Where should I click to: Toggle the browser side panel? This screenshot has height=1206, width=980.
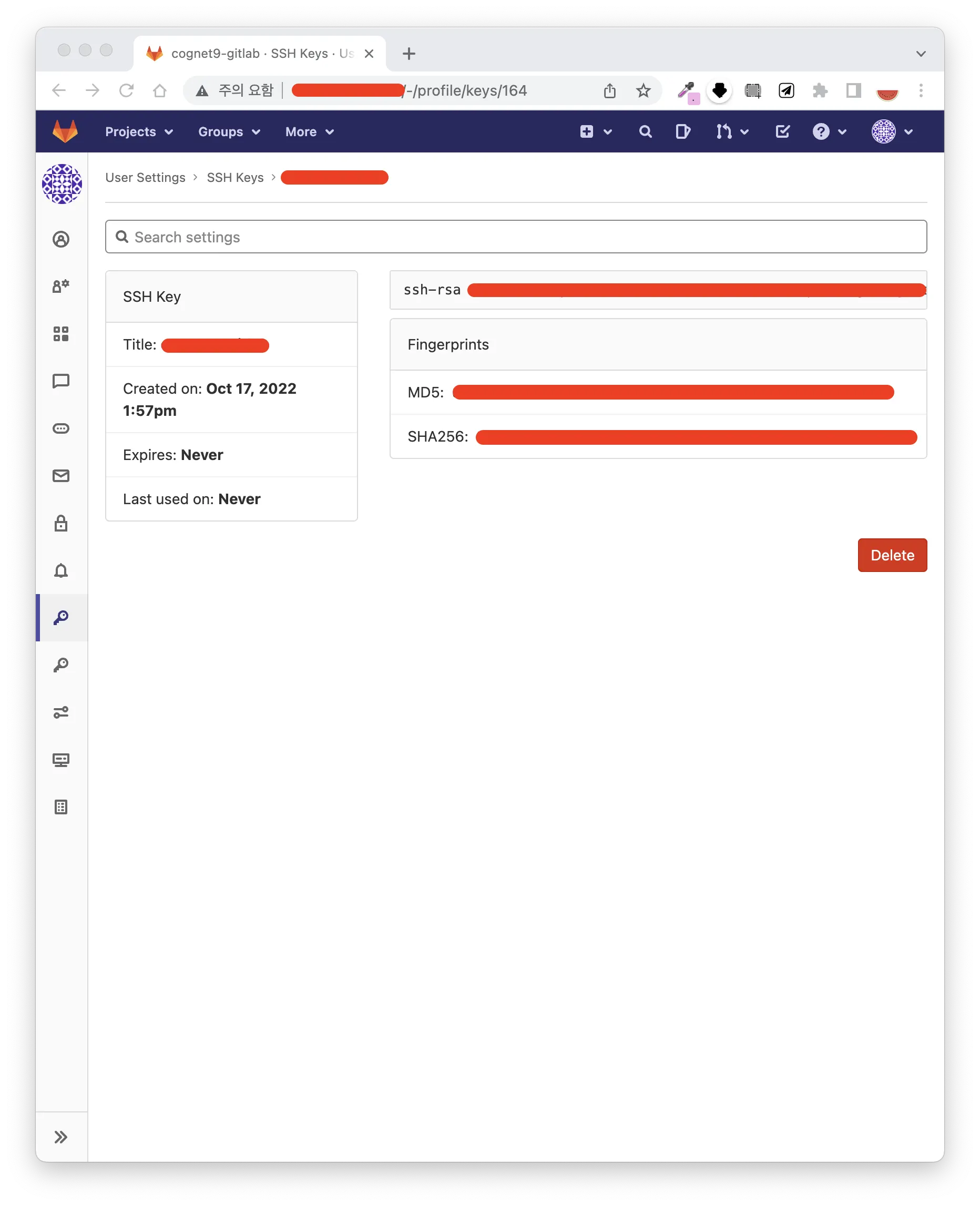coord(853,90)
